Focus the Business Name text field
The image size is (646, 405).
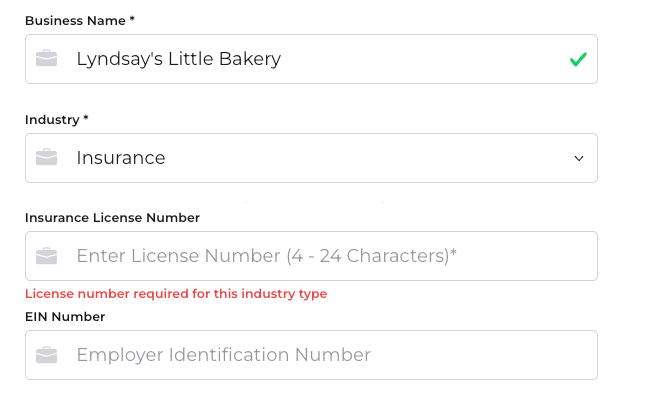coord(311,59)
